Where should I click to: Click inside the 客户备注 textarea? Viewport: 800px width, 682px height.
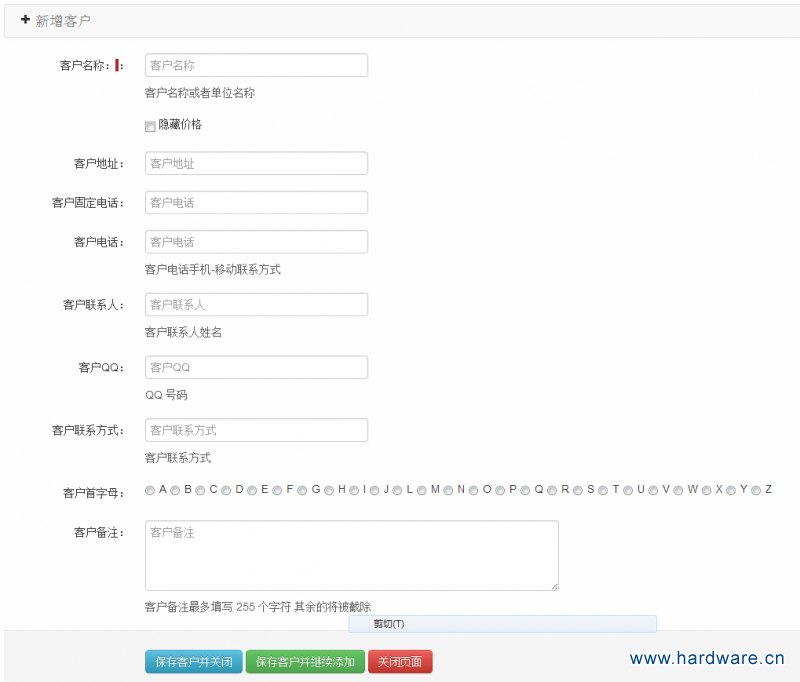tap(351, 555)
